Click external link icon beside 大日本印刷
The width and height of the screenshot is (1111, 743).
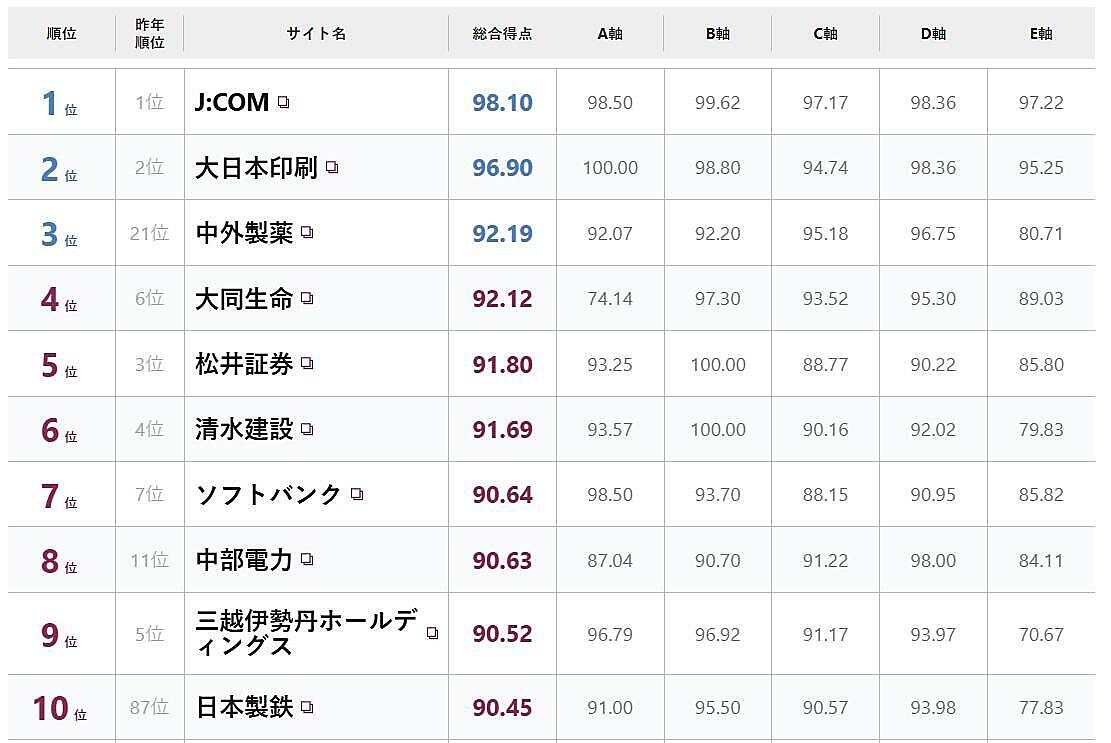[x=332, y=167]
